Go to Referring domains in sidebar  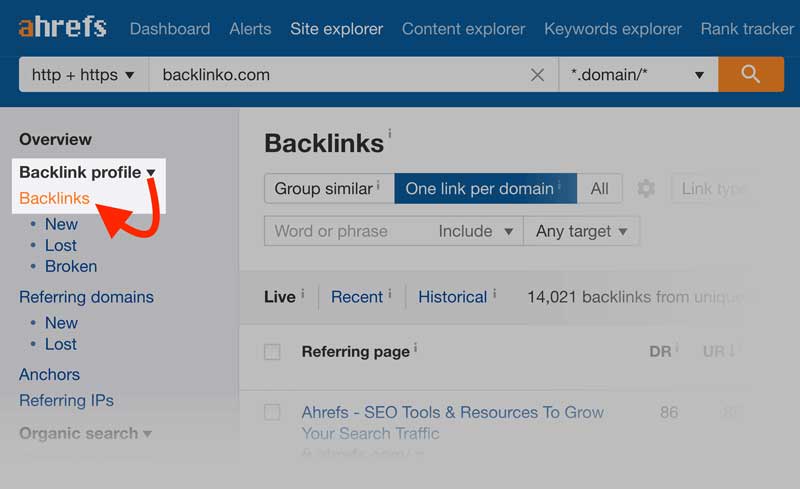tap(86, 297)
